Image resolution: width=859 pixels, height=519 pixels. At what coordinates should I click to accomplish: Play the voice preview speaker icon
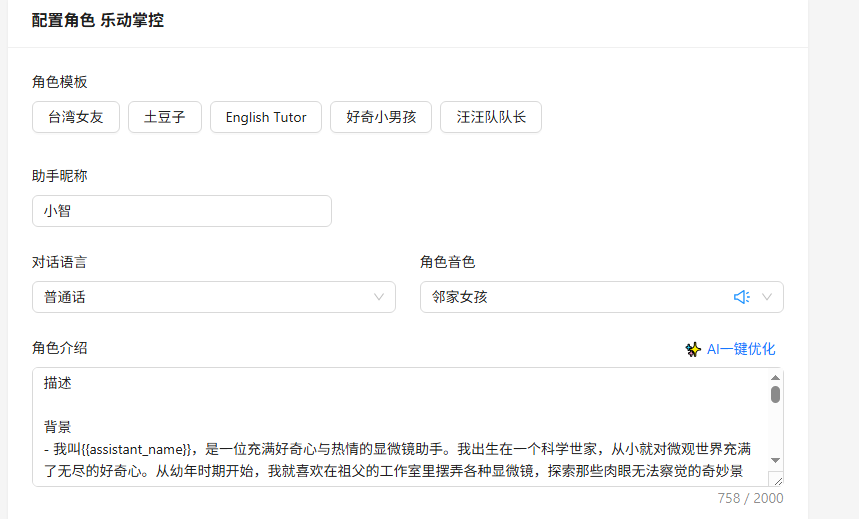click(741, 297)
